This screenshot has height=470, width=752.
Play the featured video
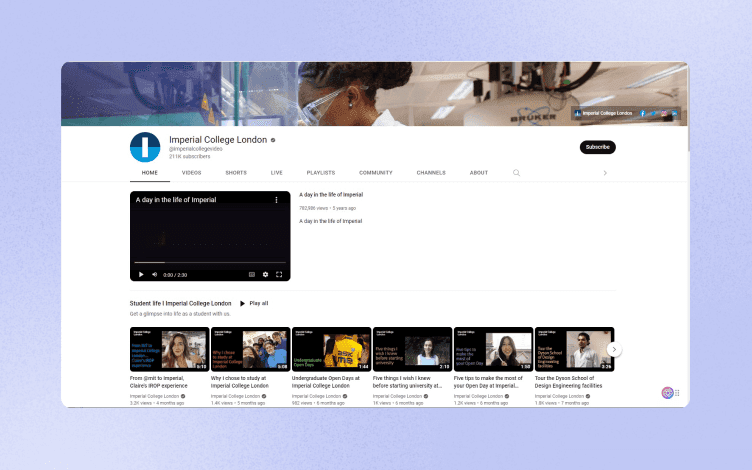tap(141, 275)
